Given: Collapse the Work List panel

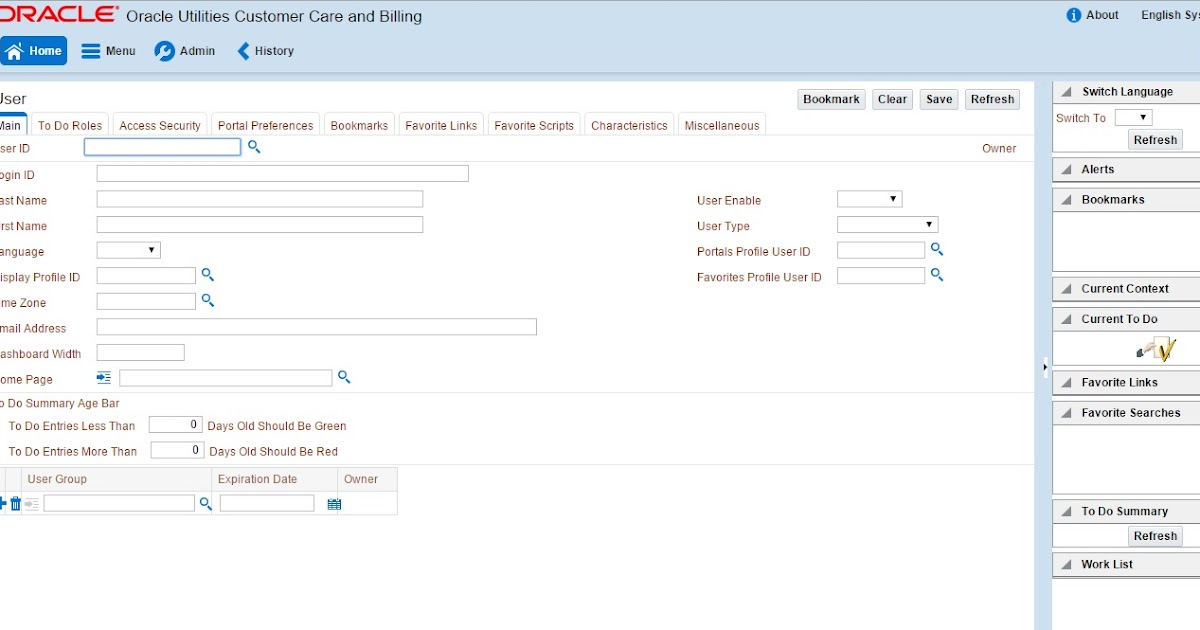Looking at the screenshot, I should point(1064,564).
